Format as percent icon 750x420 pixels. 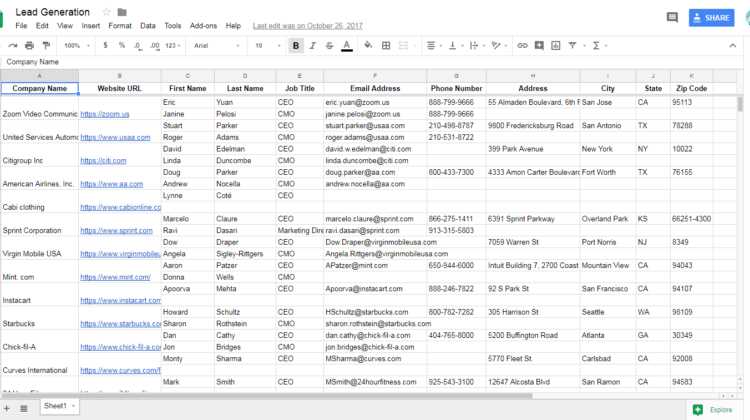(x=121, y=45)
